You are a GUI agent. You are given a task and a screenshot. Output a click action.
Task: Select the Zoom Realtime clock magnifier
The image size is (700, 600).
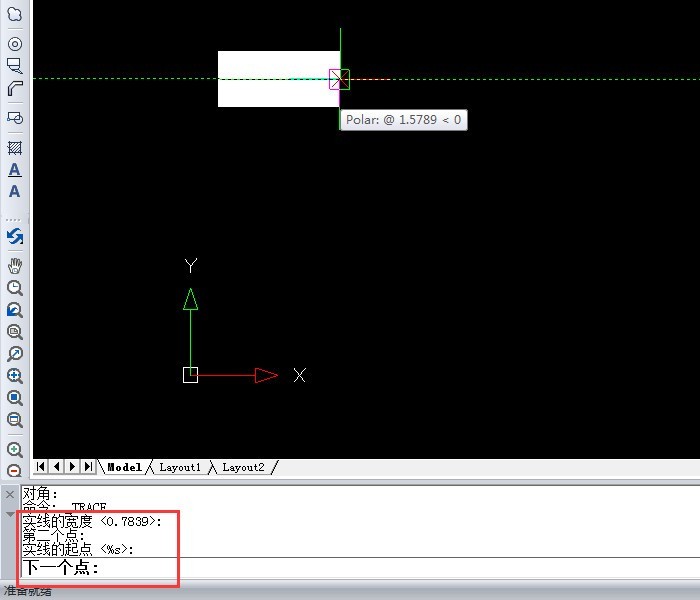pyautogui.click(x=14, y=288)
